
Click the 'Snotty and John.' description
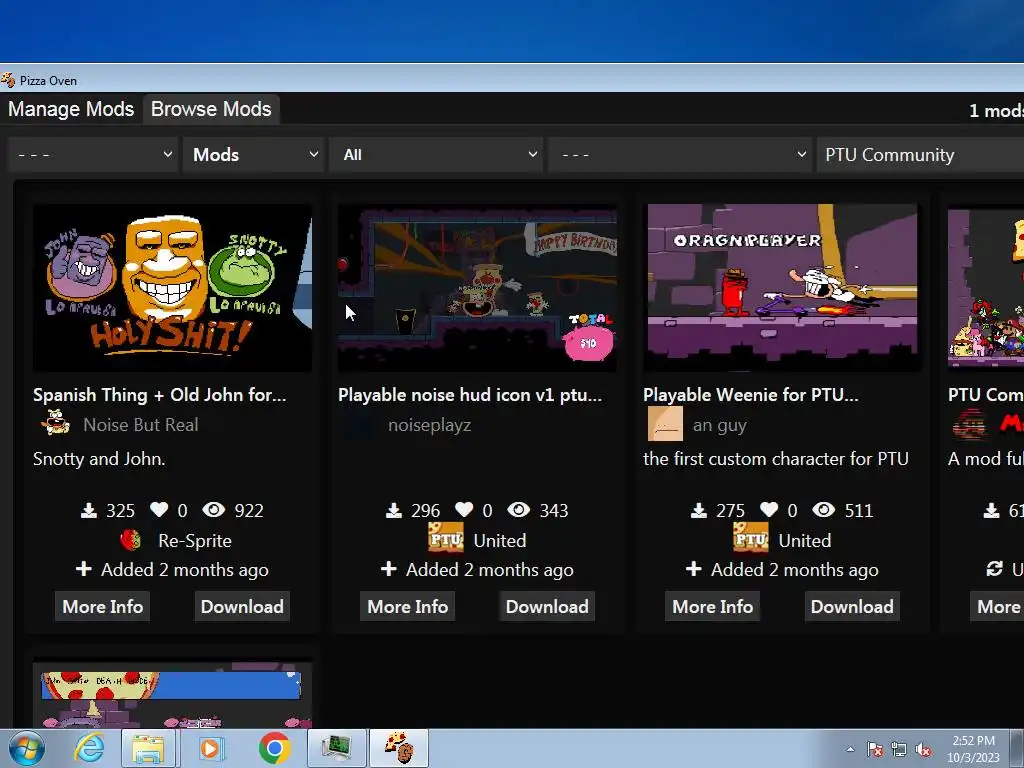99,459
